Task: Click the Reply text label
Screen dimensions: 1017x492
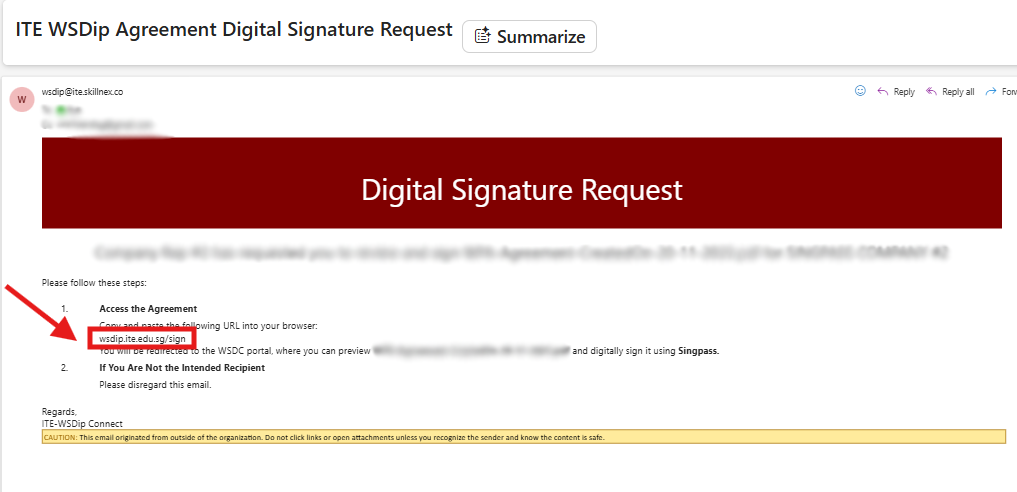Action: click(904, 92)
